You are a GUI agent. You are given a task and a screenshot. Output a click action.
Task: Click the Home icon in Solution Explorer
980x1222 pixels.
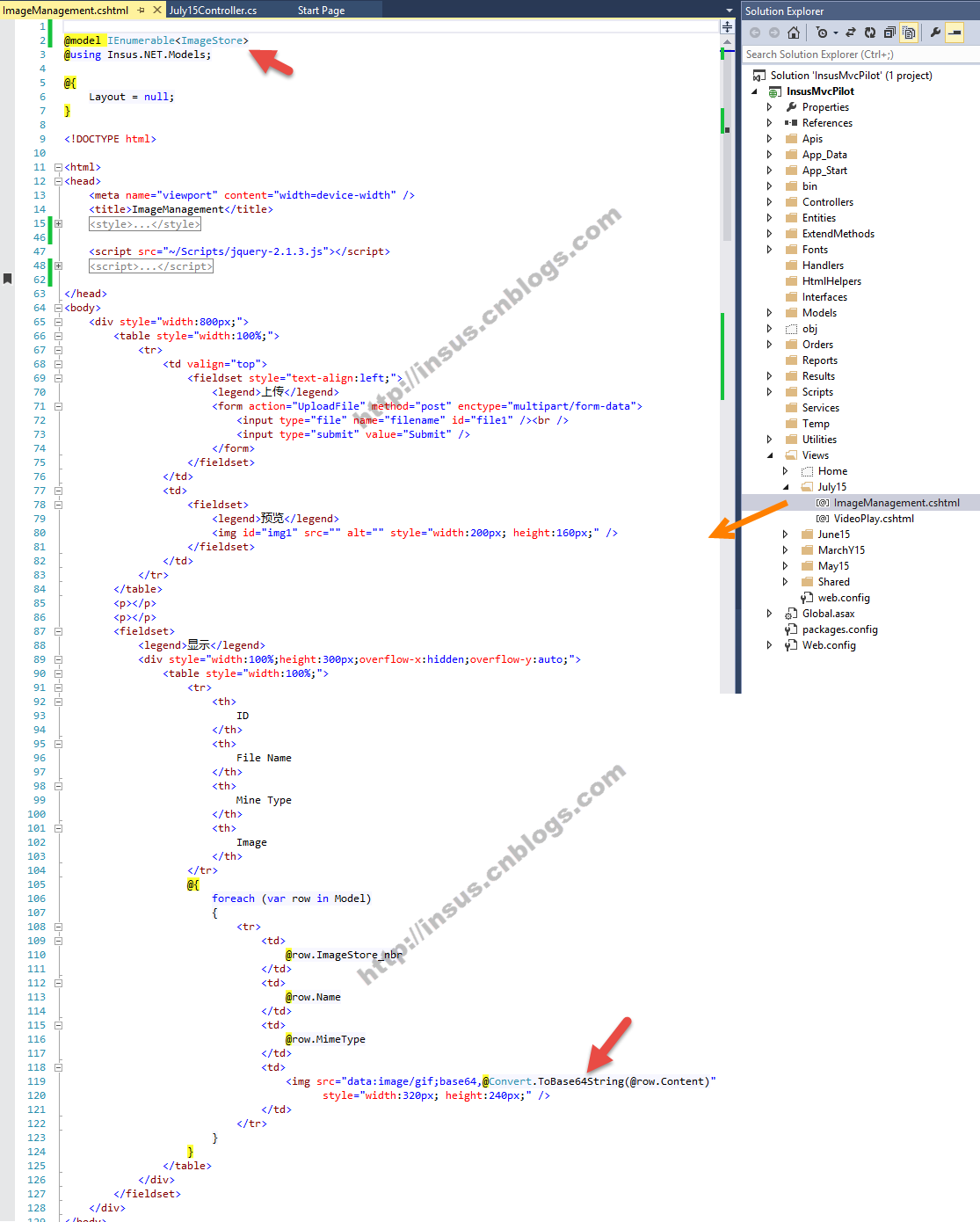[x=794, y=33]
